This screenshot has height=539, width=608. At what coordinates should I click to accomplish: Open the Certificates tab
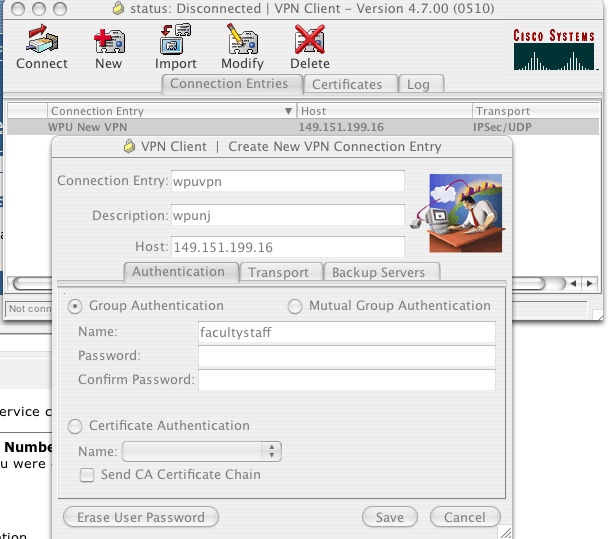351,84
